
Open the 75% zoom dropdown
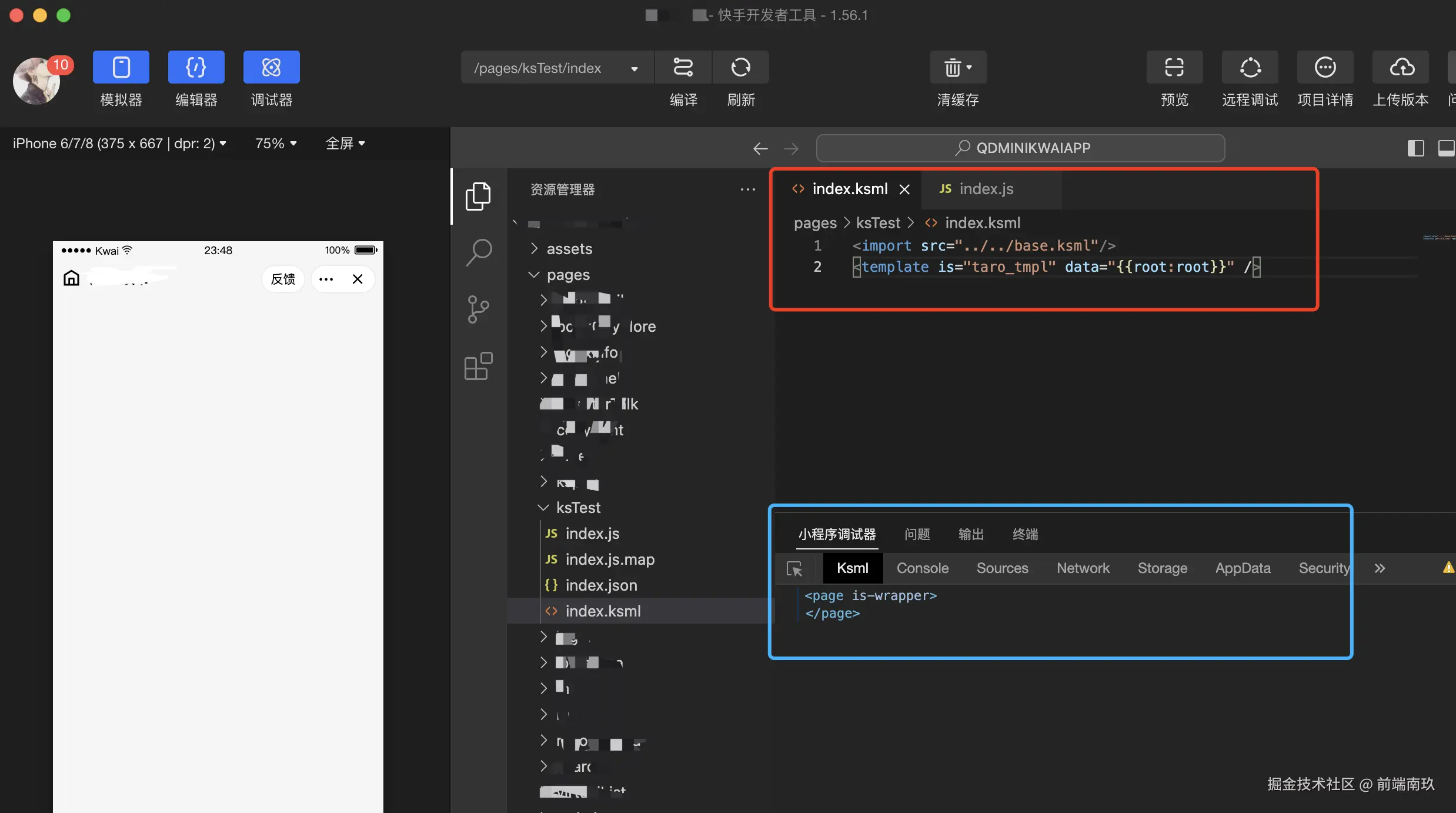[276, 144]
